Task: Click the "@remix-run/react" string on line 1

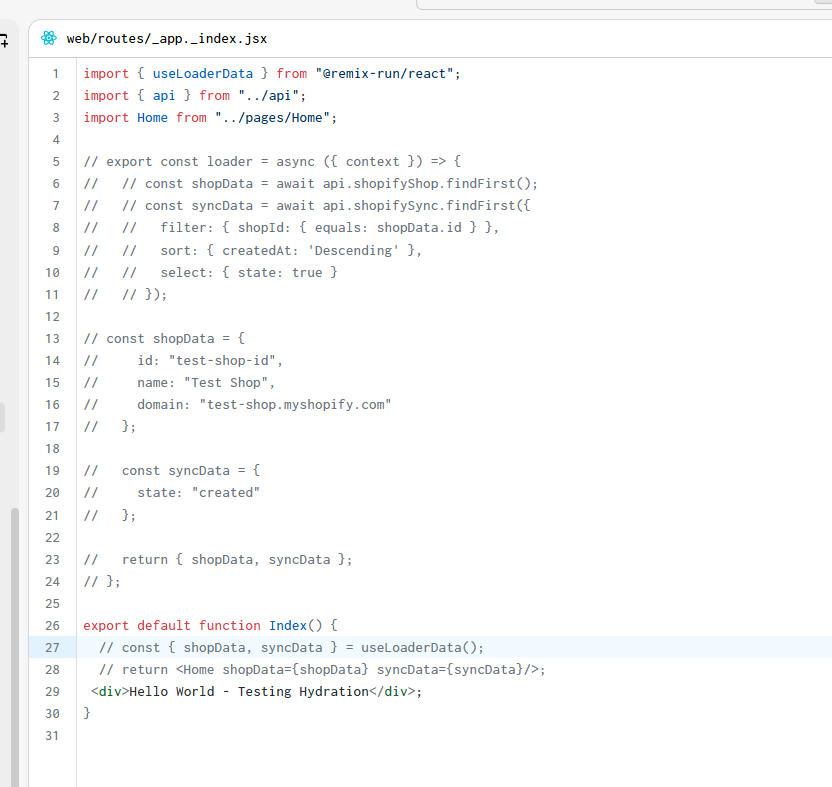Action: 384,74
